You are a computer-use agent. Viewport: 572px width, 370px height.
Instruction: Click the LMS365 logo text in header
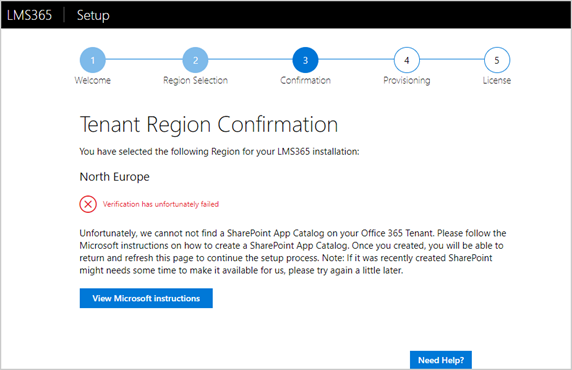pyautogui.click(x=29, y=15)
